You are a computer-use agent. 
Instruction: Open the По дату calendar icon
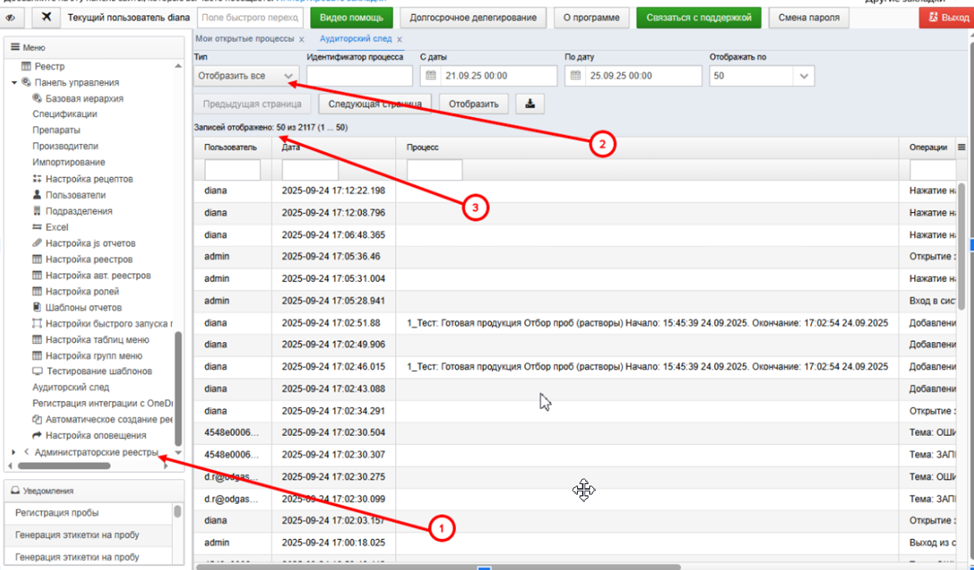[x=575, y=76]
